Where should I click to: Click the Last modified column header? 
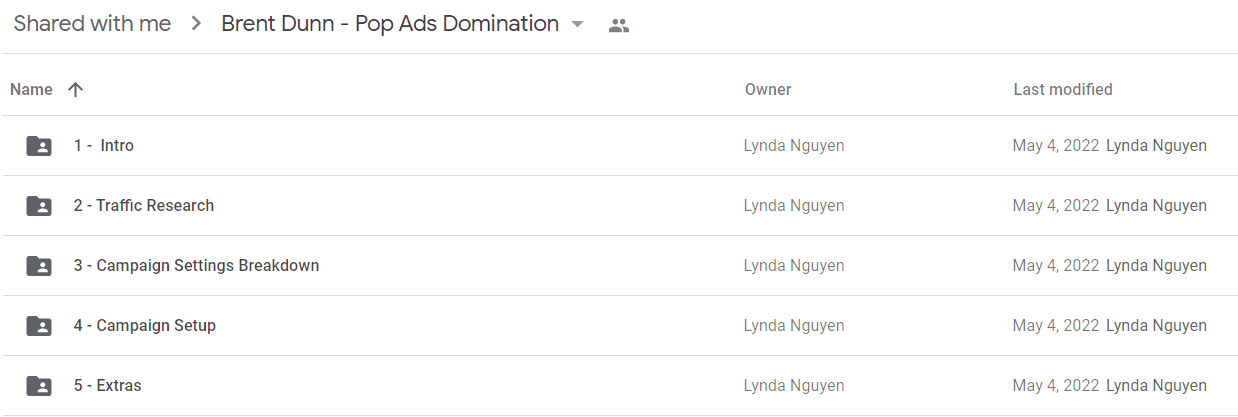[1063, 89]
